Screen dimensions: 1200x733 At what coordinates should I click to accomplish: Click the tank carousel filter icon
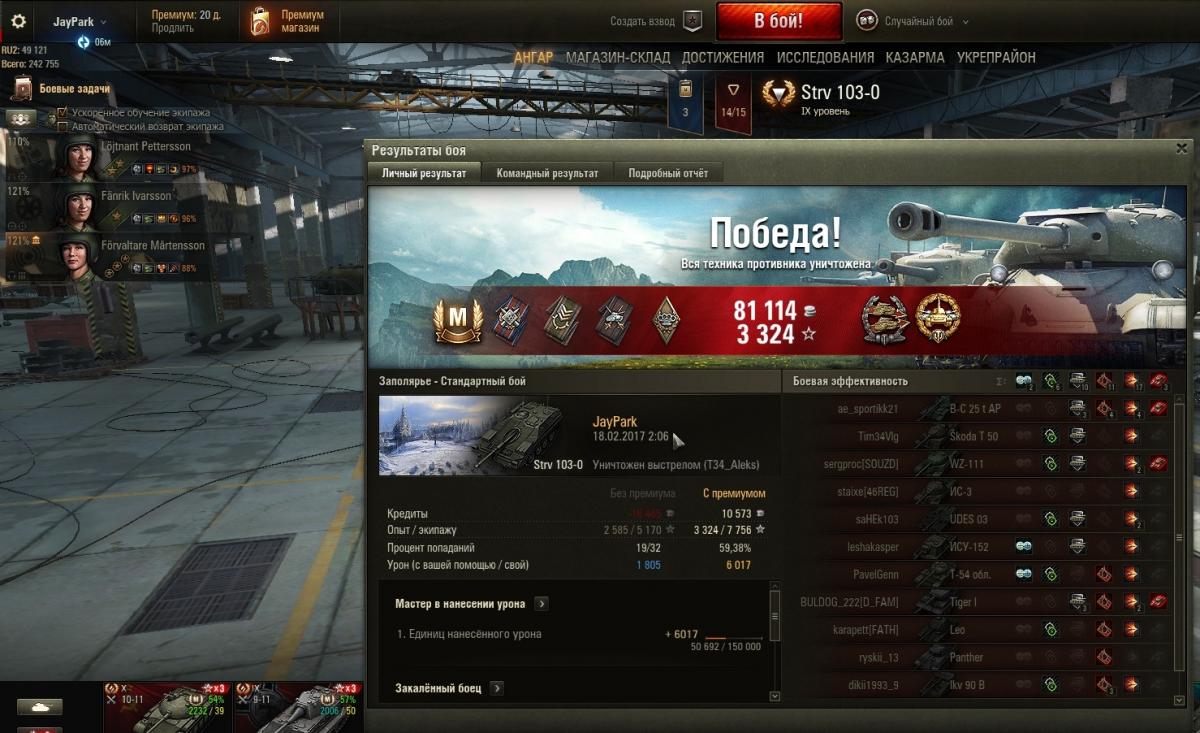coord(40,707)
